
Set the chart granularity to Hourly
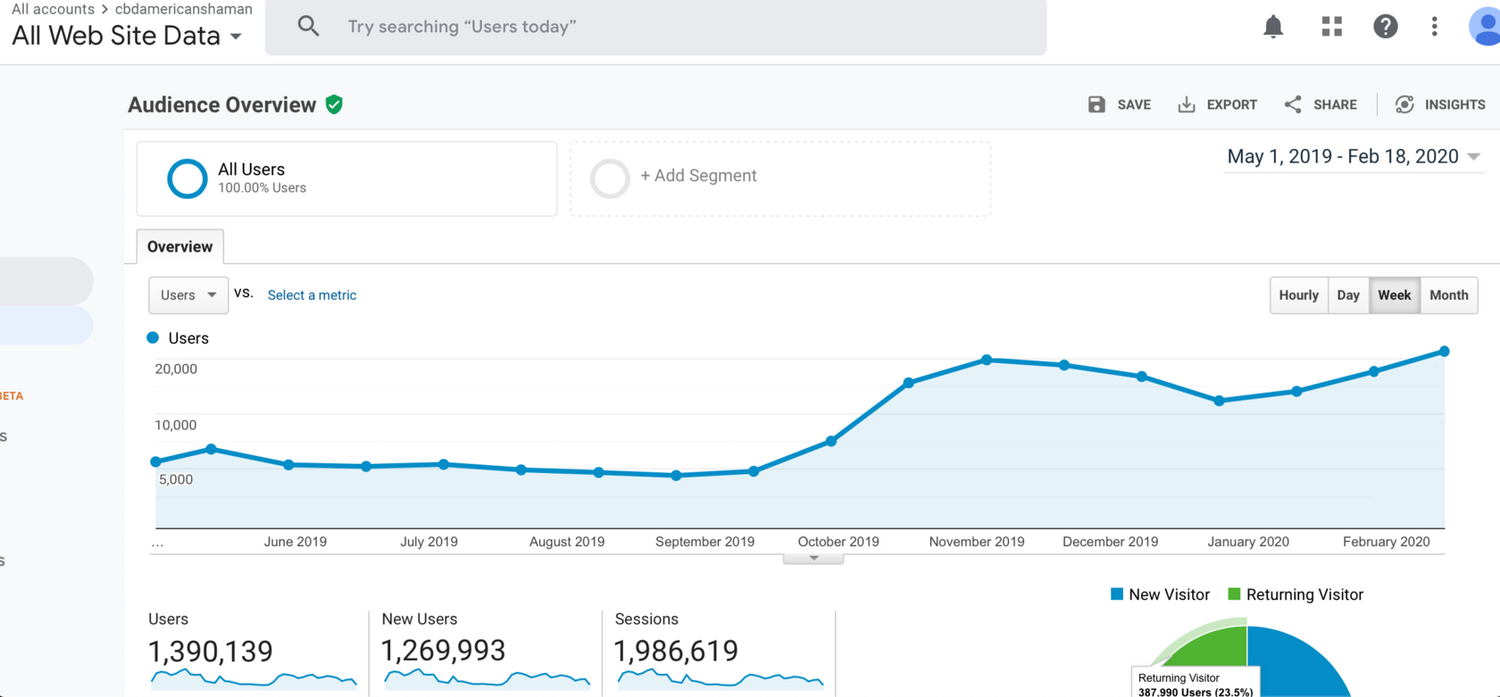pyautogui.click(x=1299, y=295)
